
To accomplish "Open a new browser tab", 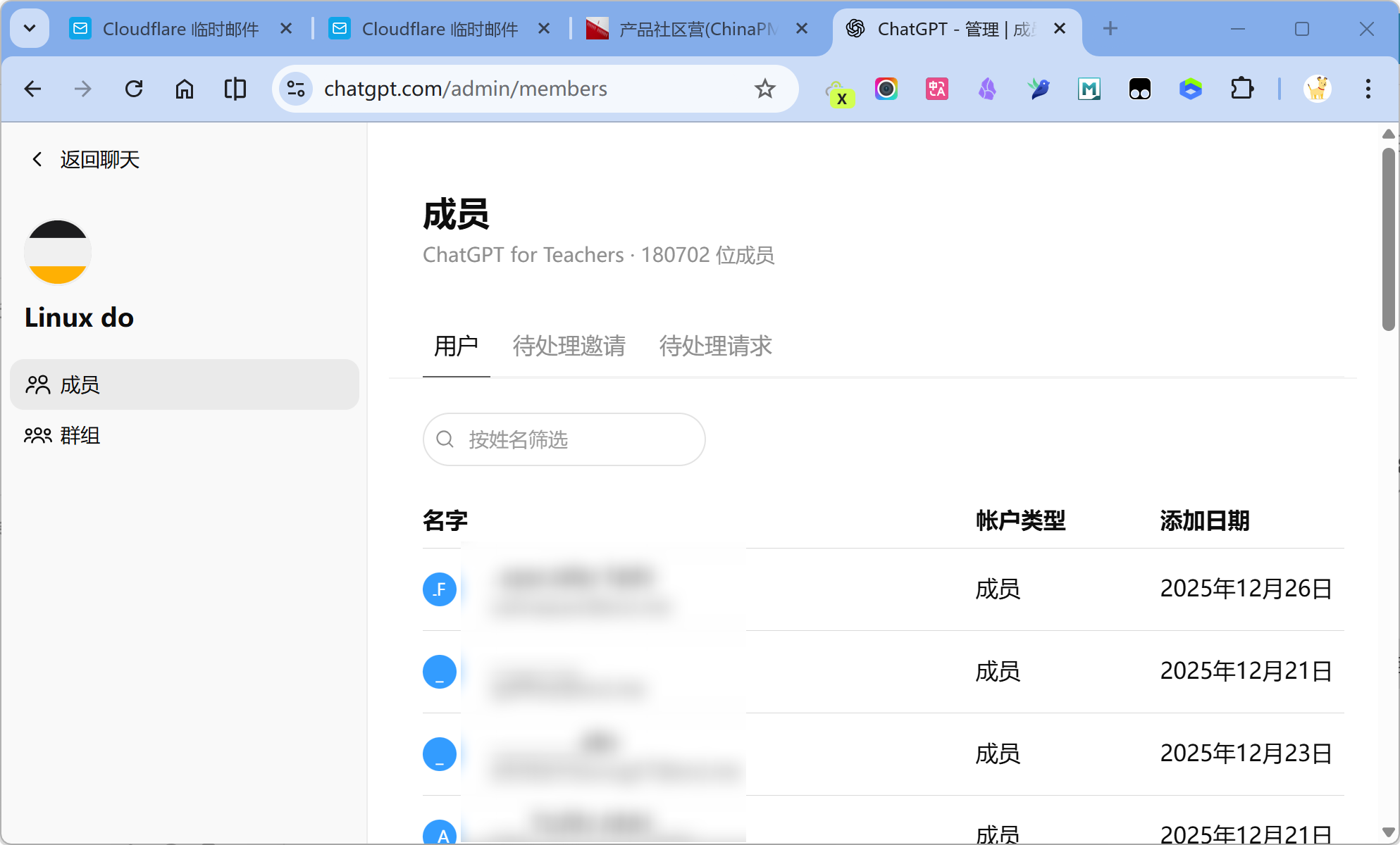I will [1110, 29].
